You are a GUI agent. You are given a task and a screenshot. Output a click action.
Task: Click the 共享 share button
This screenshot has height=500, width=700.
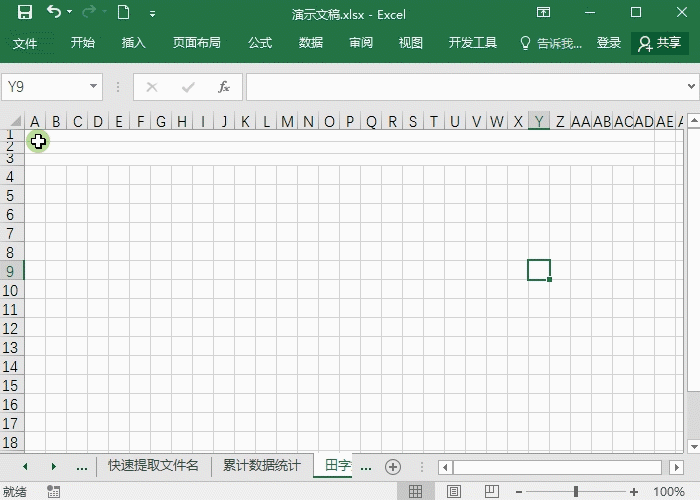click(660, 43)
